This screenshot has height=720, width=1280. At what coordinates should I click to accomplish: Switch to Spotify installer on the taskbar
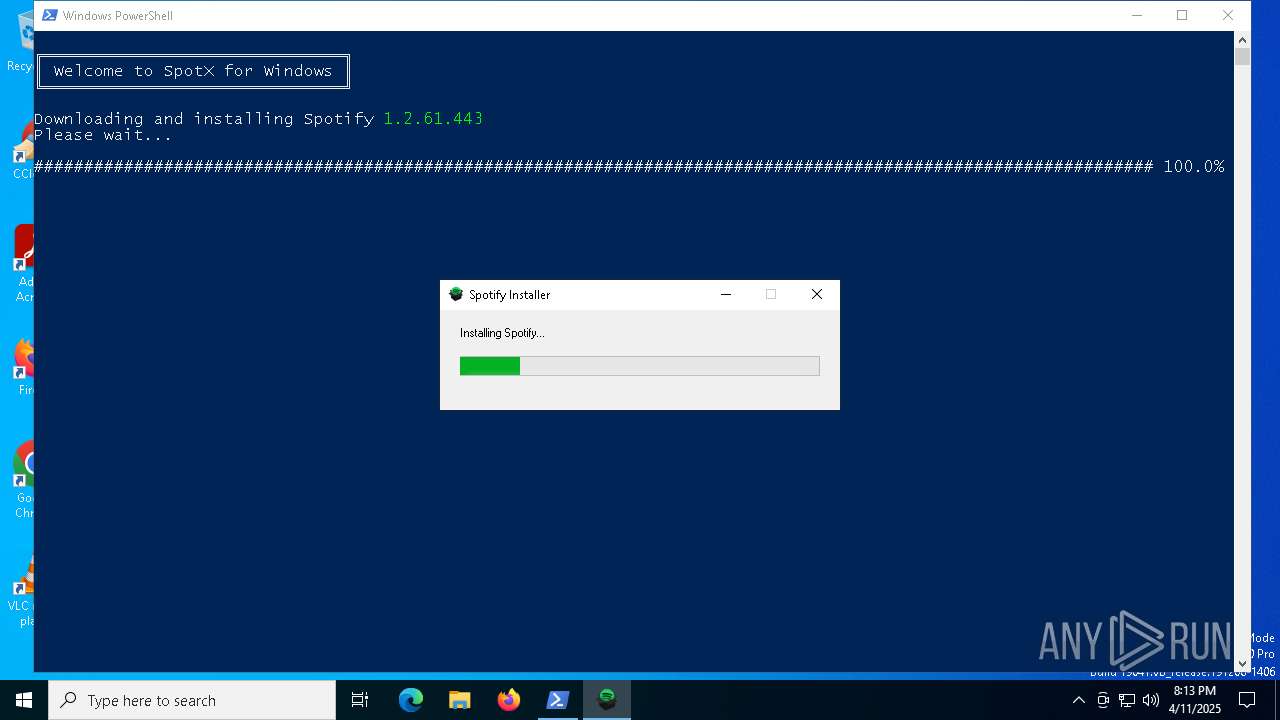607,700
